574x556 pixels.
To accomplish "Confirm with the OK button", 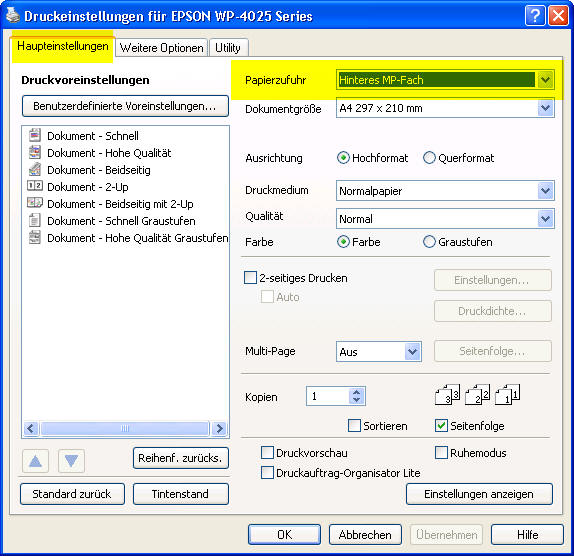I will click(x=284, y=535).
